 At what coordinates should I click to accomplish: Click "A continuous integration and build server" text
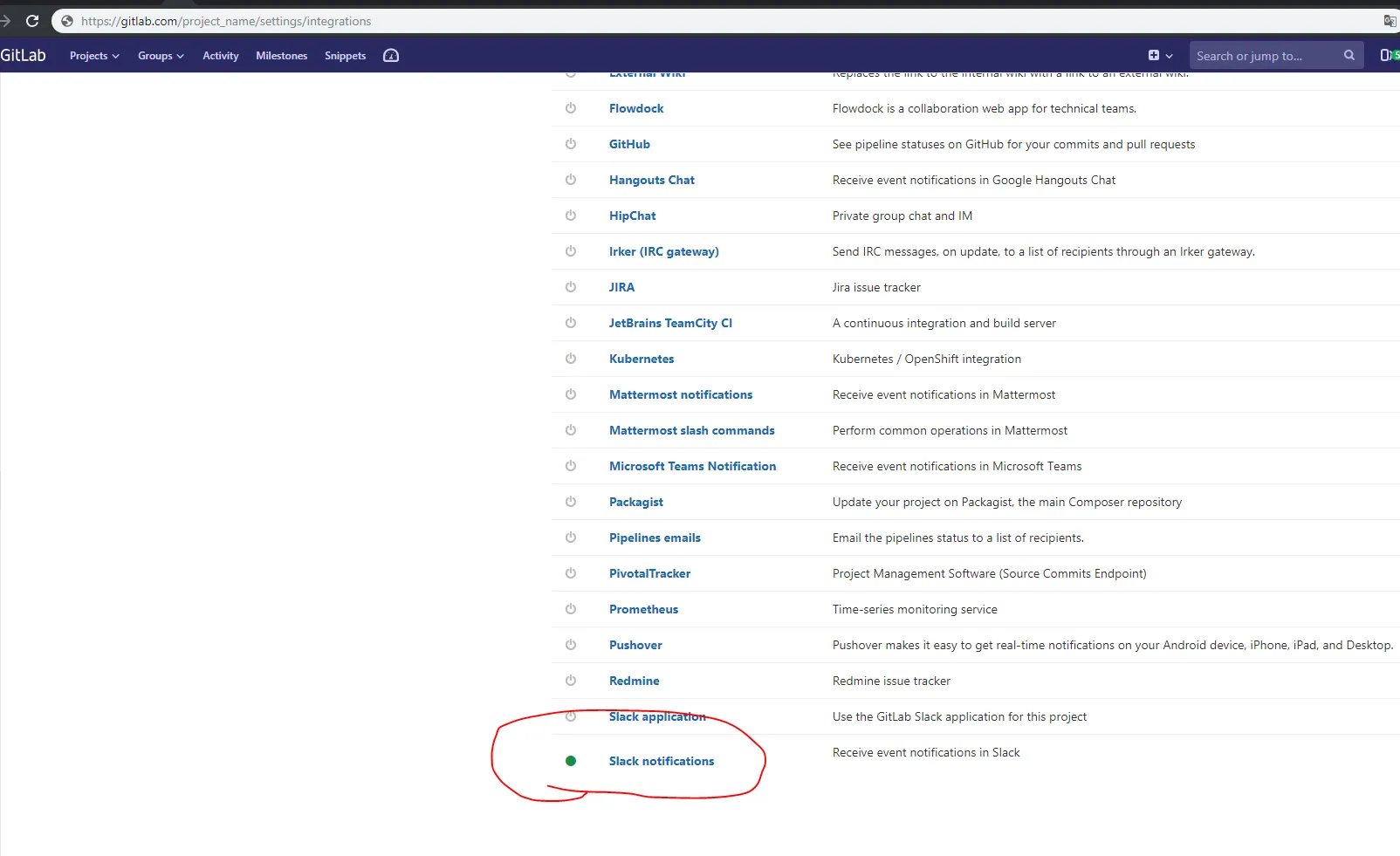[944, 323]
